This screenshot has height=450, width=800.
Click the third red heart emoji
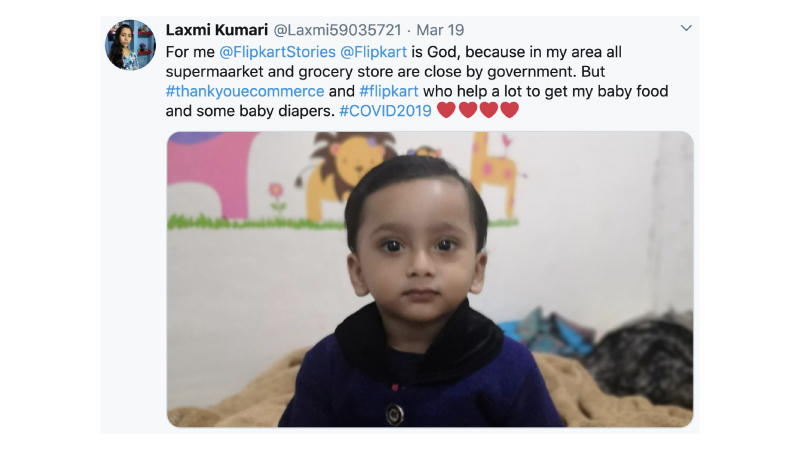coord(489,110)
